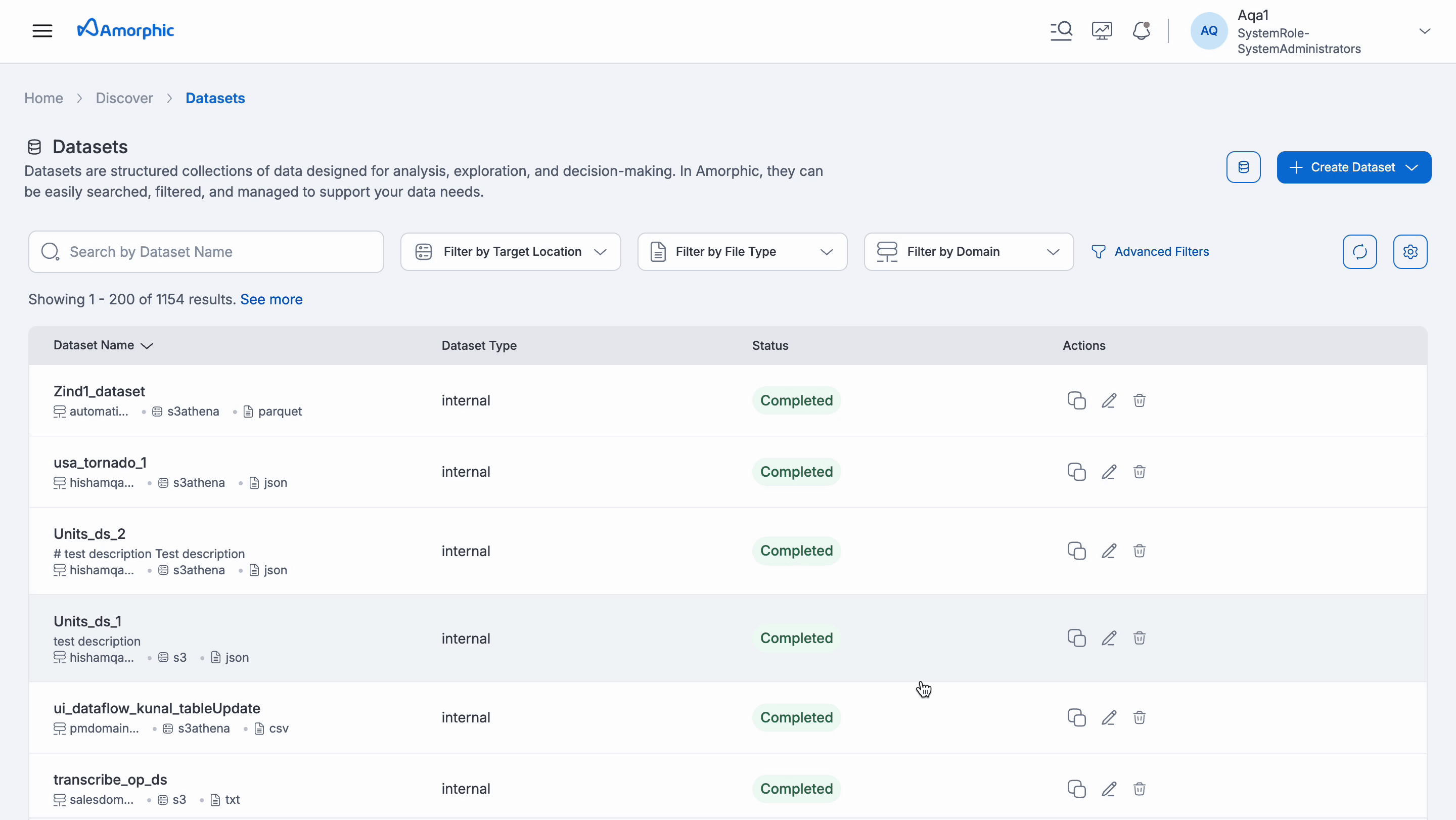Screen dimensions: 1456x820
Task: Open the global search icon in the header
Action: pyautogui.click(x=1061, y=30)
